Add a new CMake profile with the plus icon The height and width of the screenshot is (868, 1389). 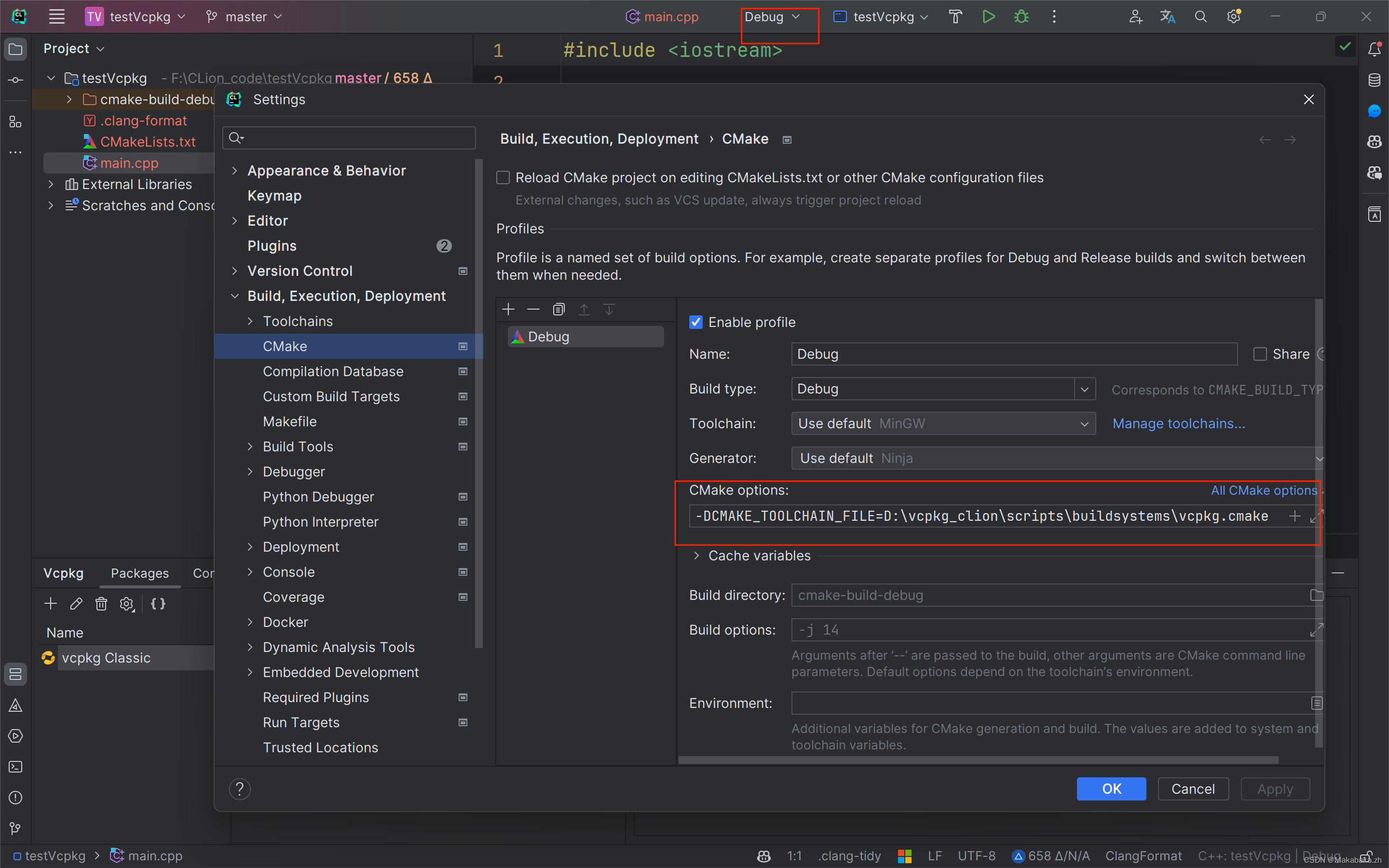pyautogui.click(x=508, y=310)
